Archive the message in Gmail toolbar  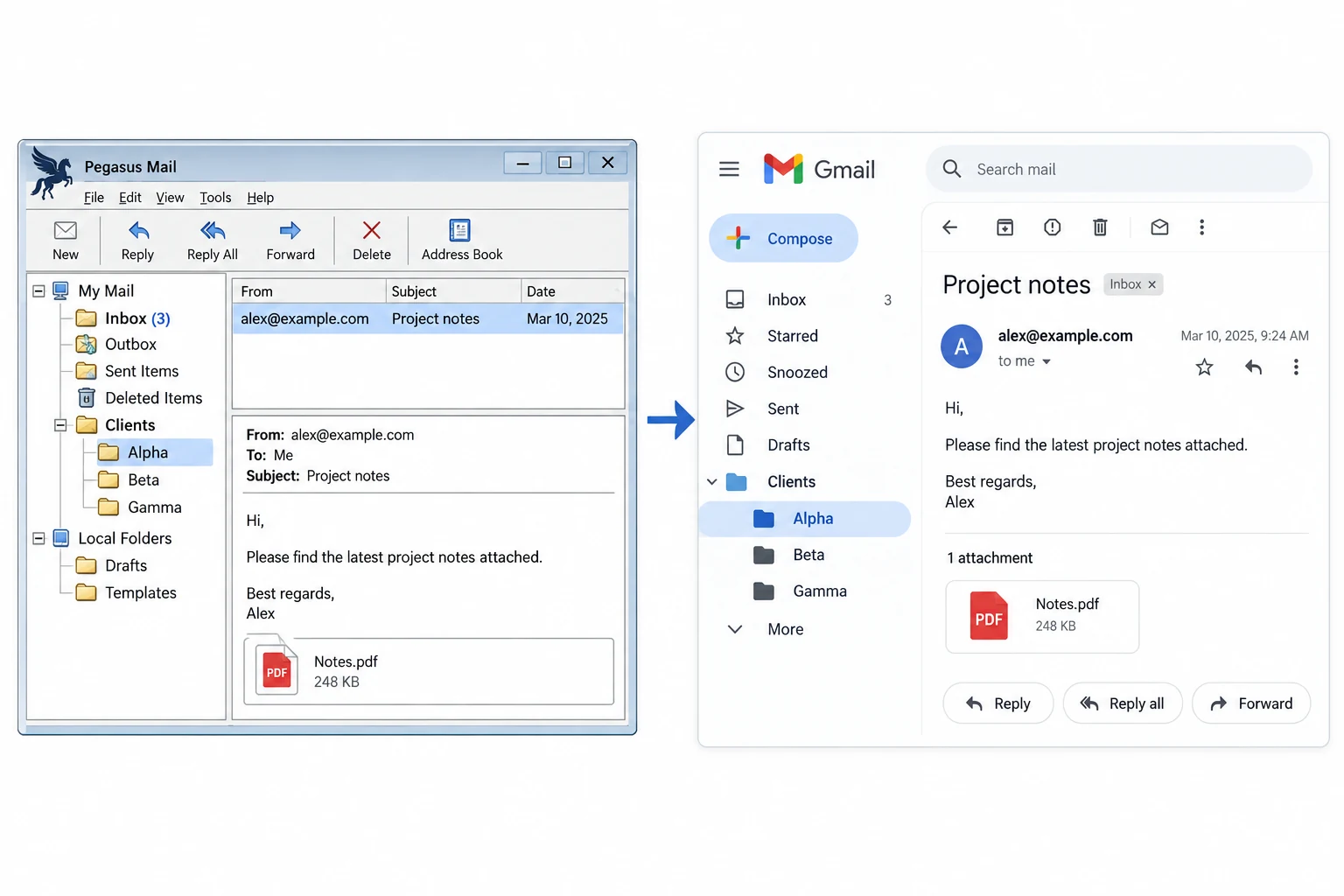[1005, 227]
